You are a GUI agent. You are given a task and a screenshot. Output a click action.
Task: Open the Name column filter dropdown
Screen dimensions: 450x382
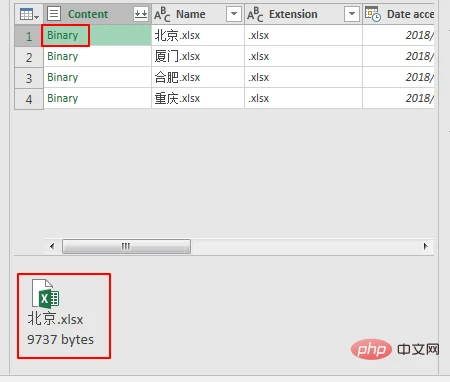234,14
